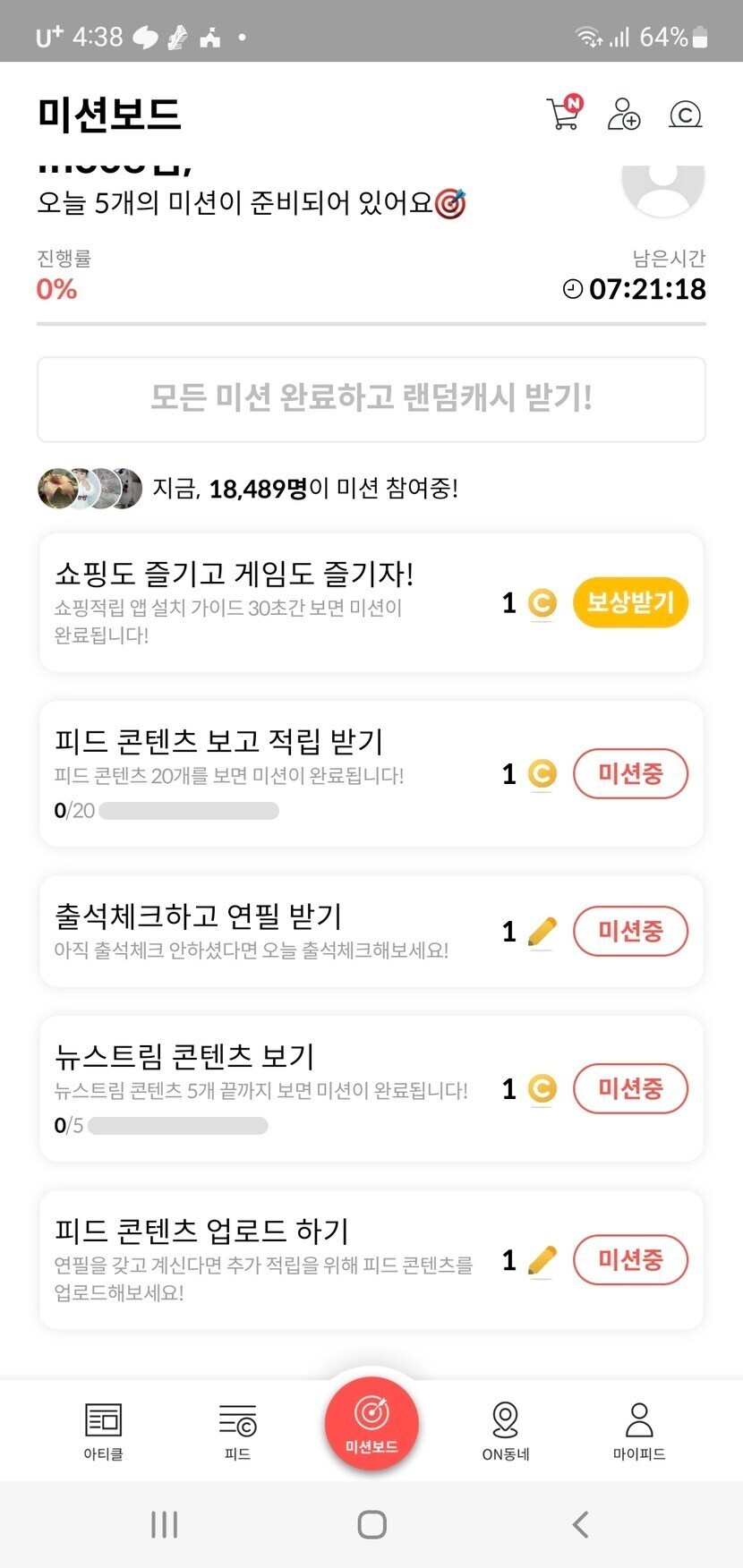This screenshot has height=1568, width=743.
Task: Tap 미션중 for 출석체크하고 연필 받기
Action: [630, 932]
